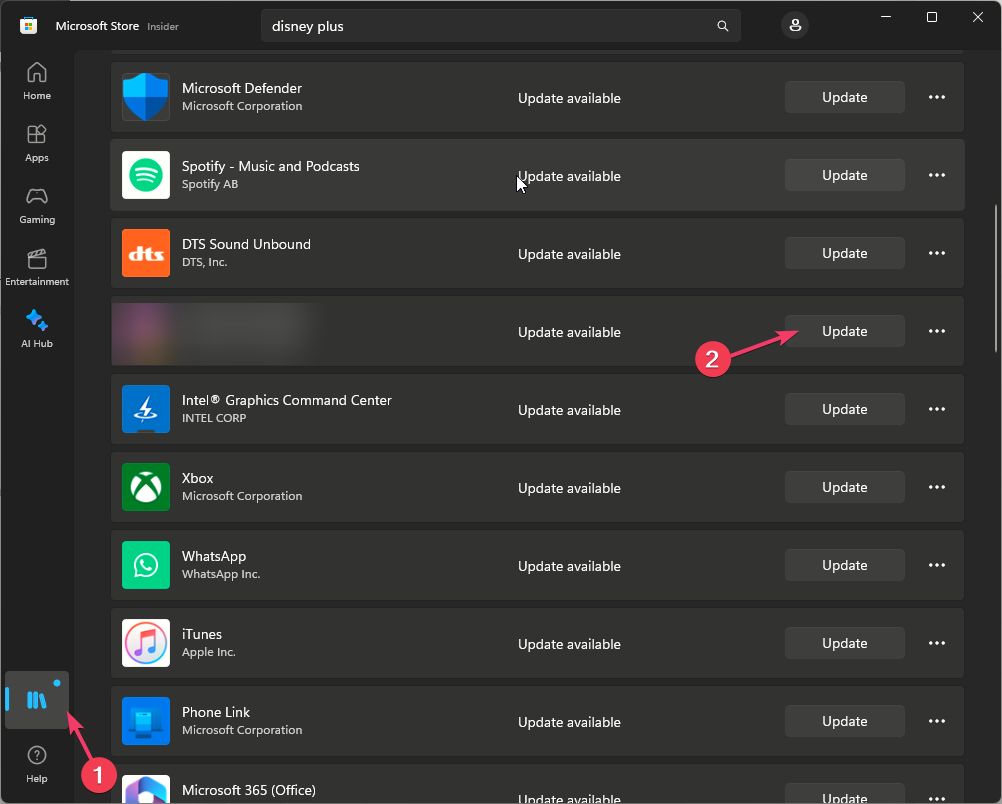Open the user profile account icon
The image size is (1002, 804).
[796, 26]
